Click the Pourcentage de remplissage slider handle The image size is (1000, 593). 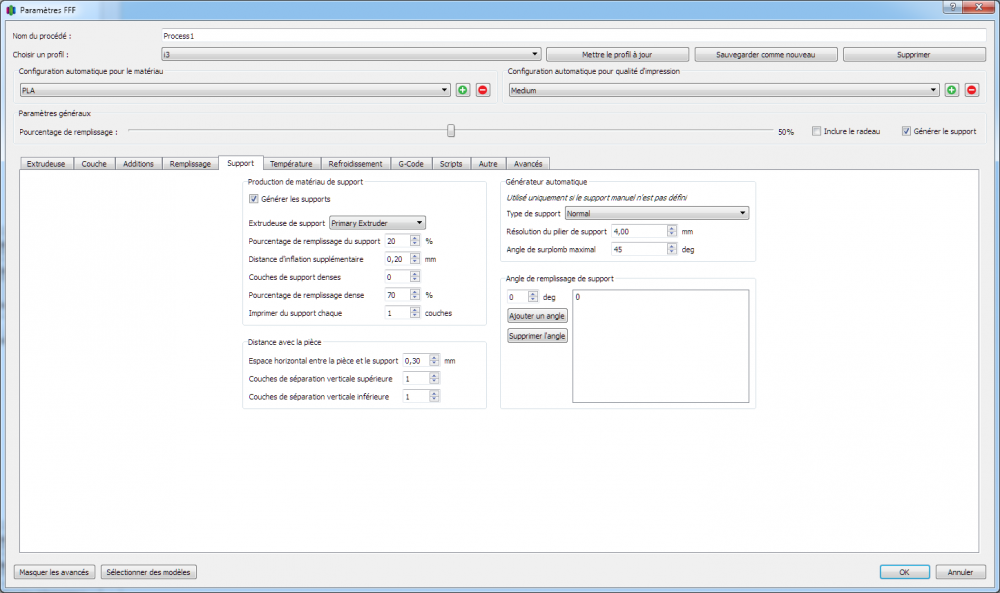coord(451,131)
